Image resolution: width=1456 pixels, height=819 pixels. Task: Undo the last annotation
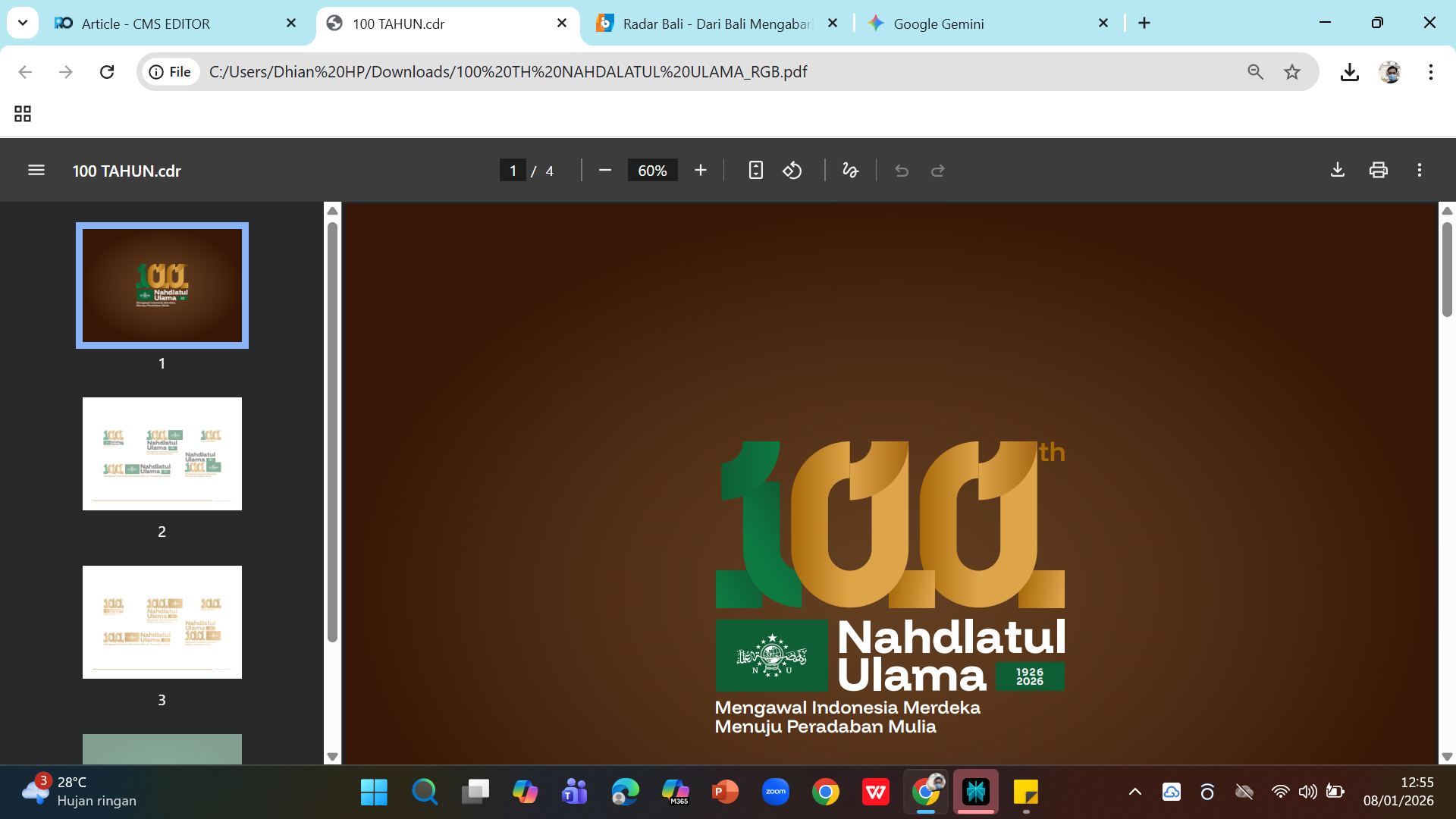[x=902, y=171]
